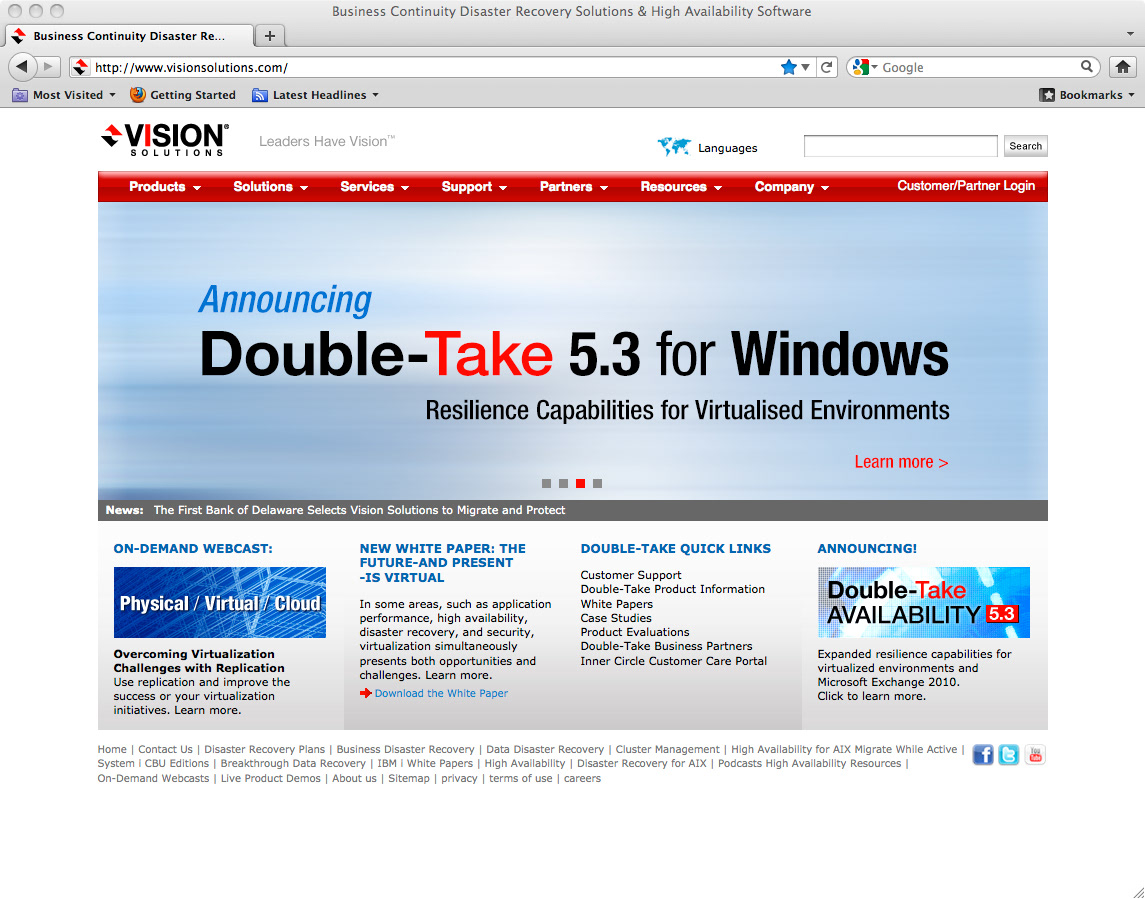Open the careers footer link
Viewport: 1145px width, 899px height.
point(582,779)
